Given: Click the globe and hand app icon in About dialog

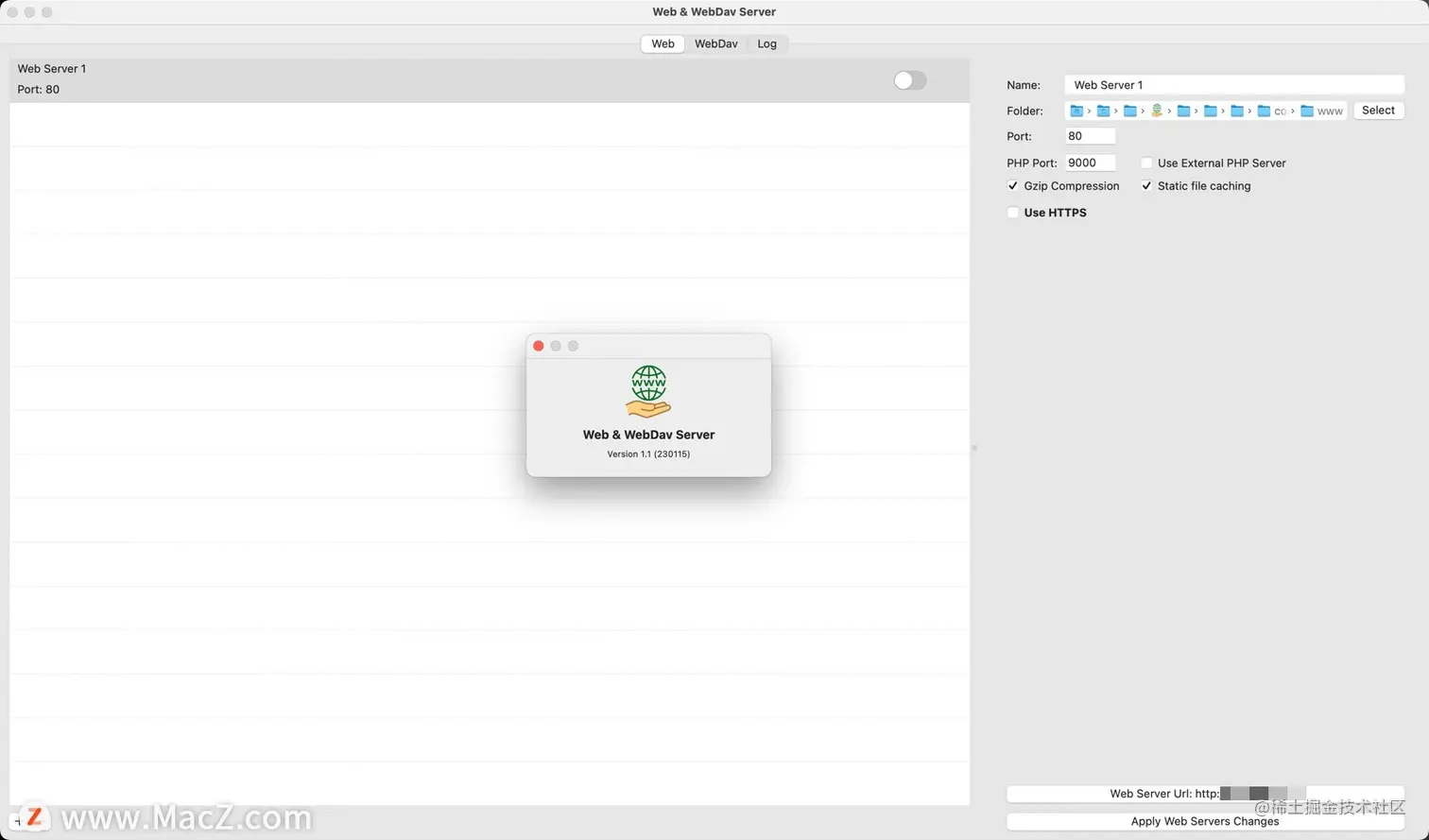Looking at the screenshot, I should 648,391.
